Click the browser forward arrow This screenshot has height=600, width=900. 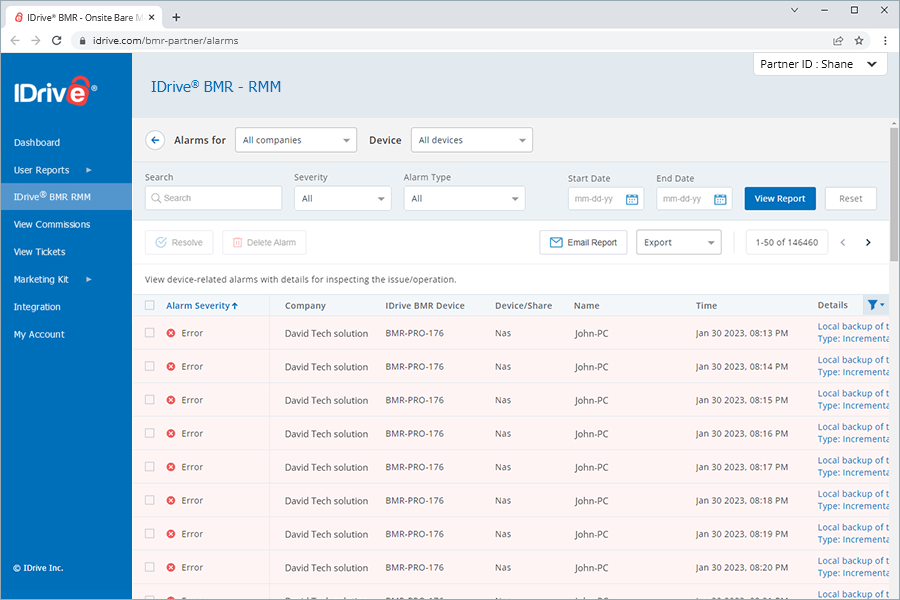(x=36, y=40)
